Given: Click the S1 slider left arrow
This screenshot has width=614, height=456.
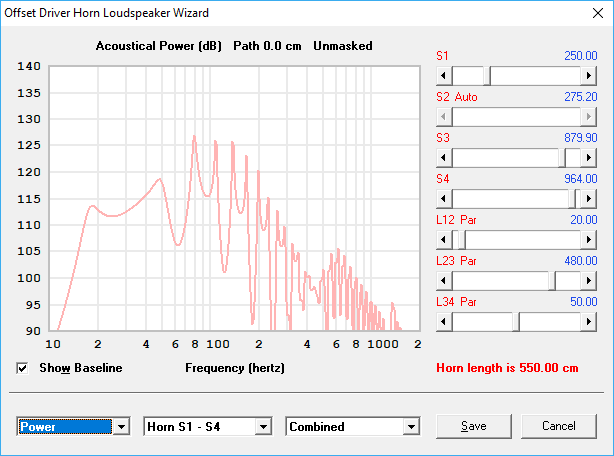Looking at the screenshot, I should click(x=444, y=76).
